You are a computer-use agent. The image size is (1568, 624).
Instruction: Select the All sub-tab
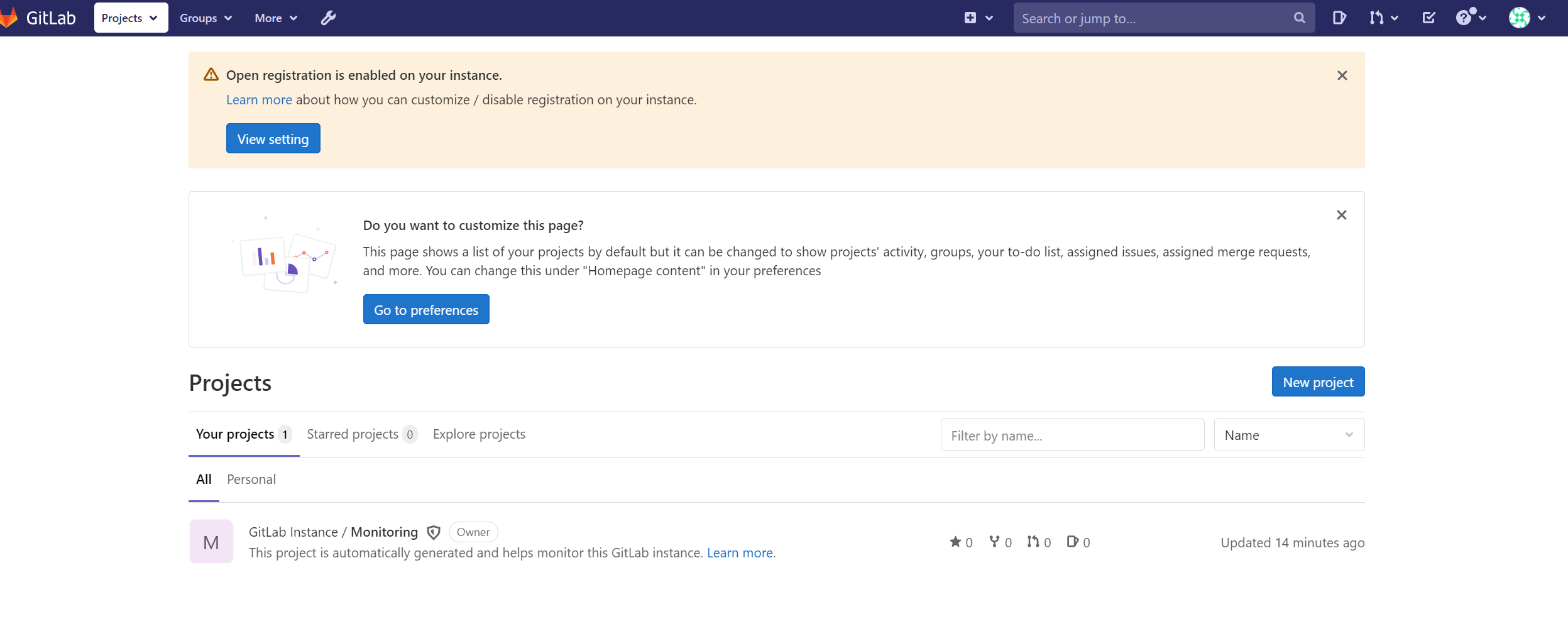pos(204,479)
